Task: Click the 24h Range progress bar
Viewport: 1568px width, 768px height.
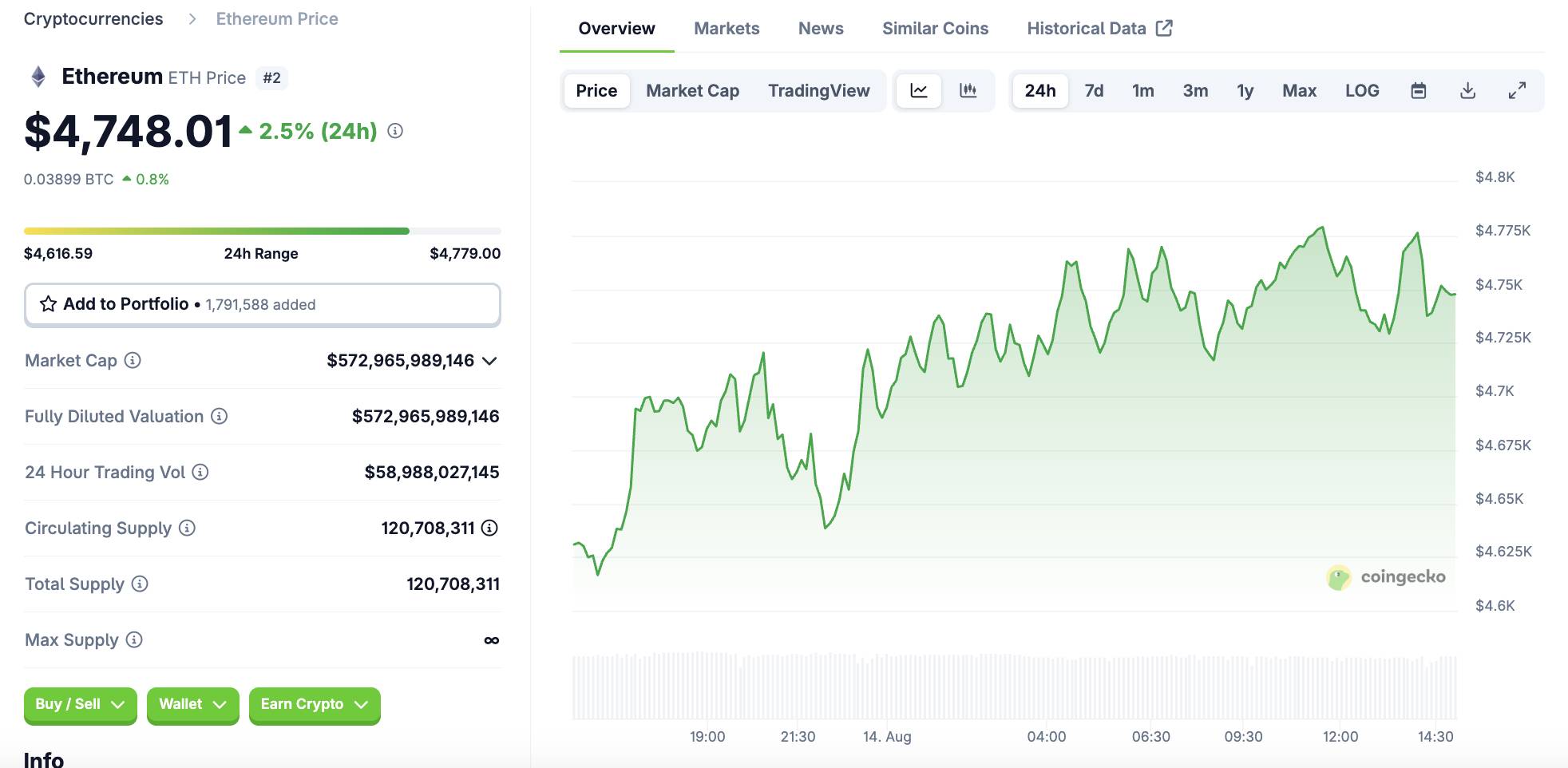Action: click(x=262, y=231)
